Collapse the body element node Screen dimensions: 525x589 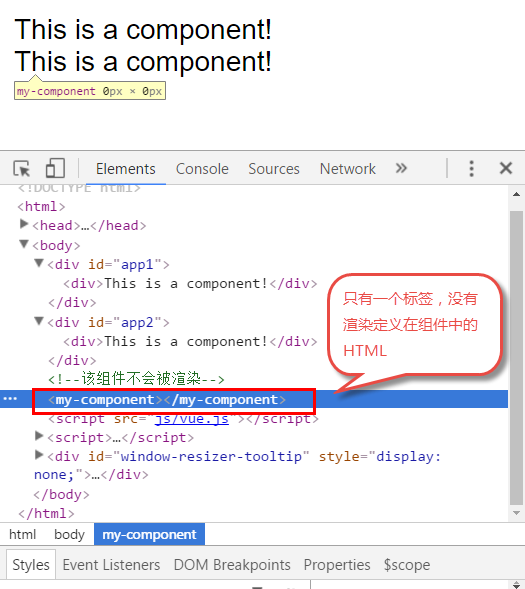tap(24, 244)
